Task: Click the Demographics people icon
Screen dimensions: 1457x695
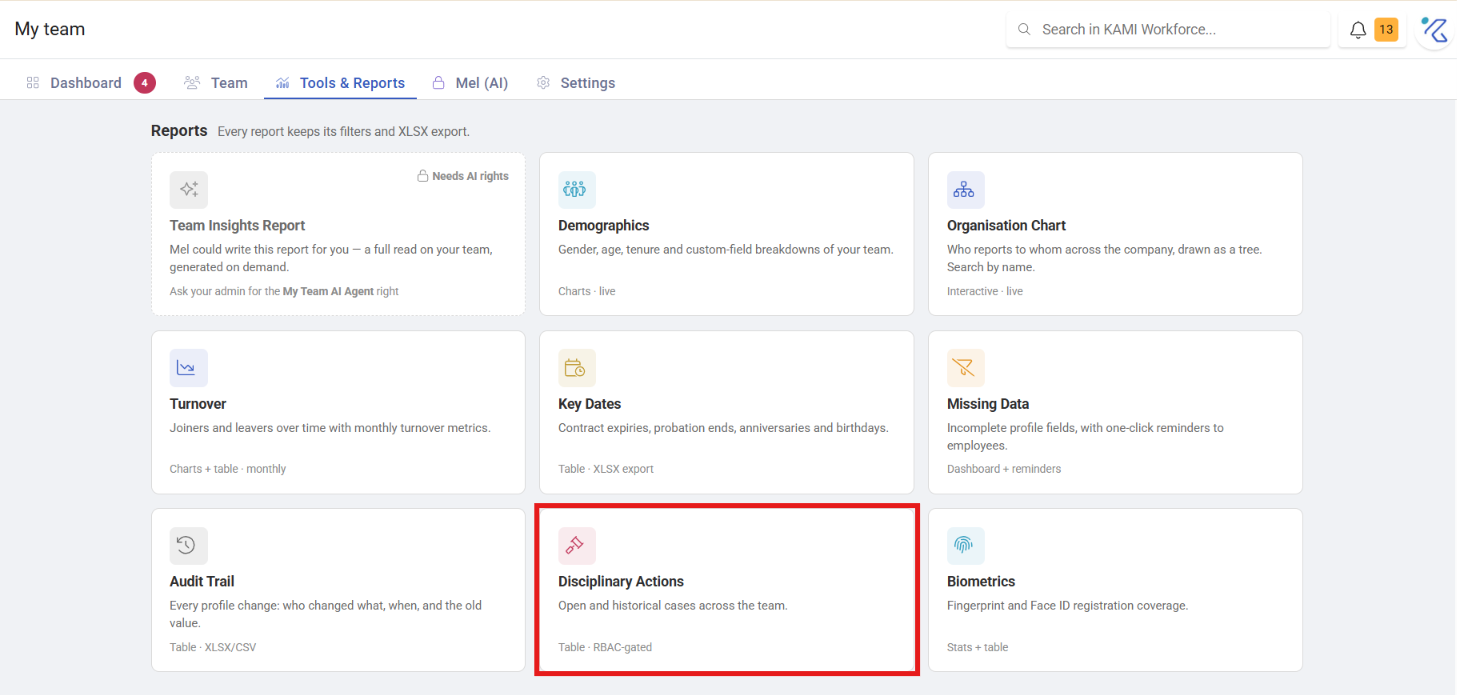Action: tap(577, 190)
